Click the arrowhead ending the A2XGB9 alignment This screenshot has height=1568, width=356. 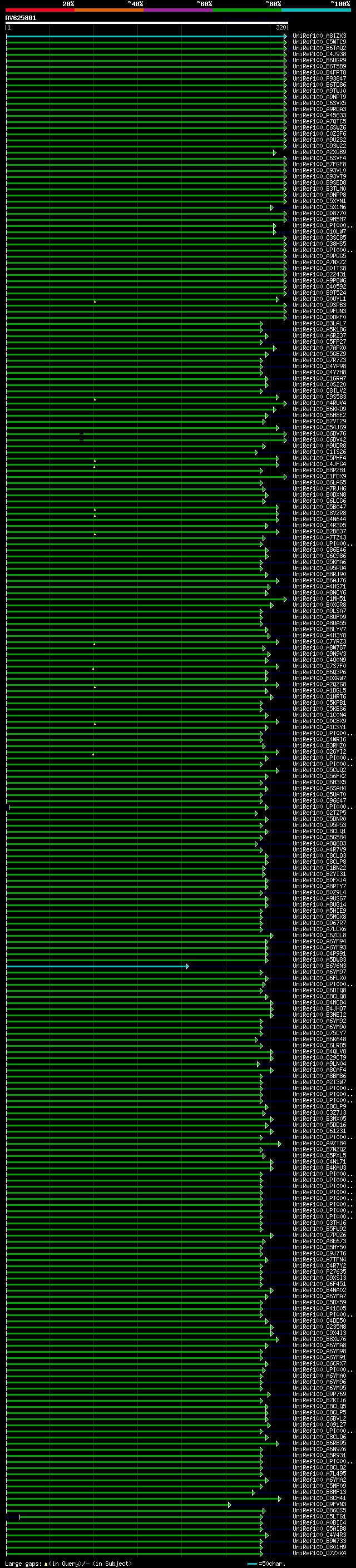[x=274, y=152]
